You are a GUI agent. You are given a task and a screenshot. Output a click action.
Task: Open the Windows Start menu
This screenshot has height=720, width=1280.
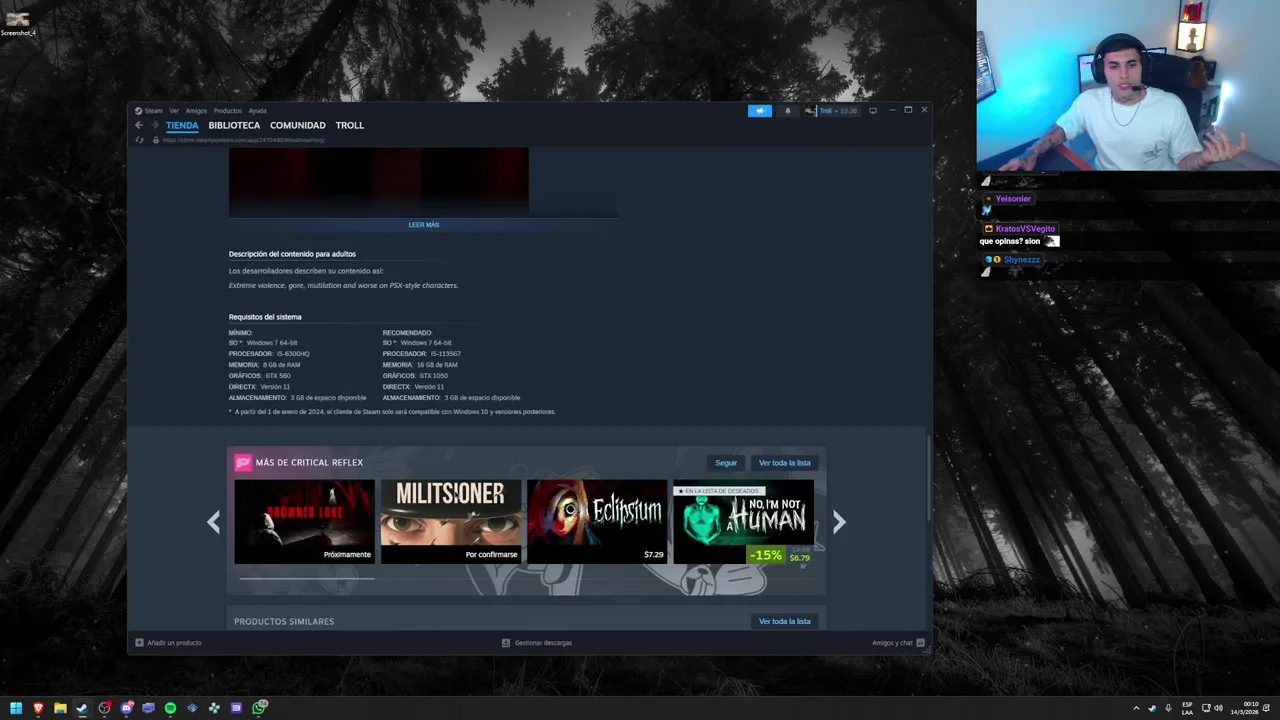click(16, 708)
